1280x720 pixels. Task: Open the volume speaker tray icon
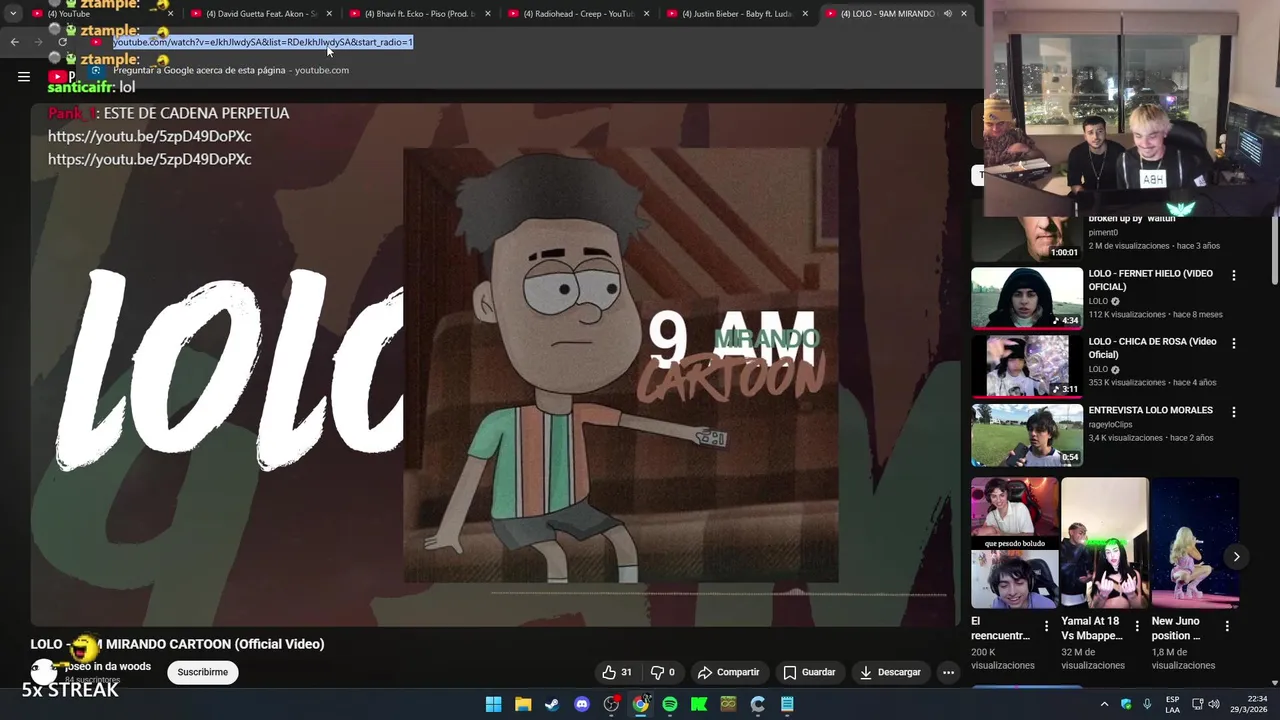click(1214, 704)
